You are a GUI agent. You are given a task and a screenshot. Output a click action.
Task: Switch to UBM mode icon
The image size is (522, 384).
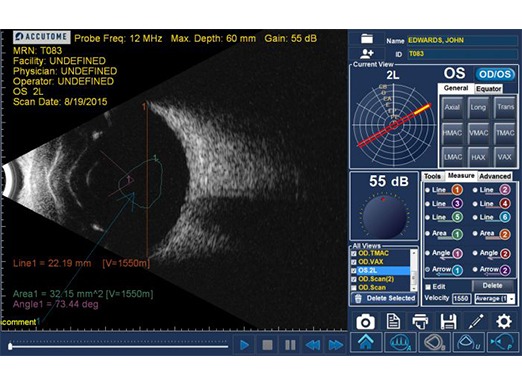tap(469, 342)
